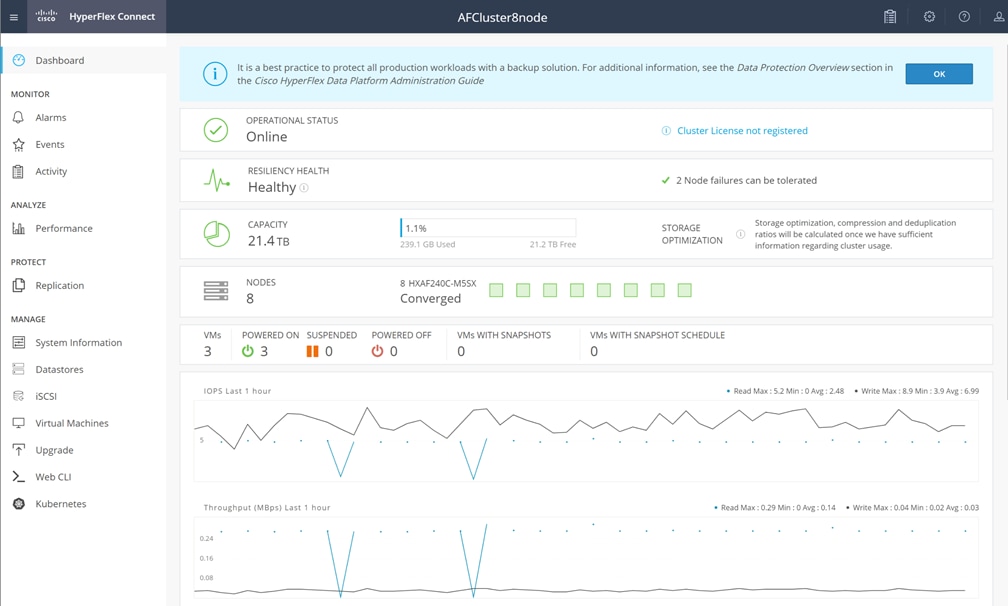Click the AFCluster8node cluster title
Image resolution: width=1008 pixels, height=606 pixels.
click(502, 17)
